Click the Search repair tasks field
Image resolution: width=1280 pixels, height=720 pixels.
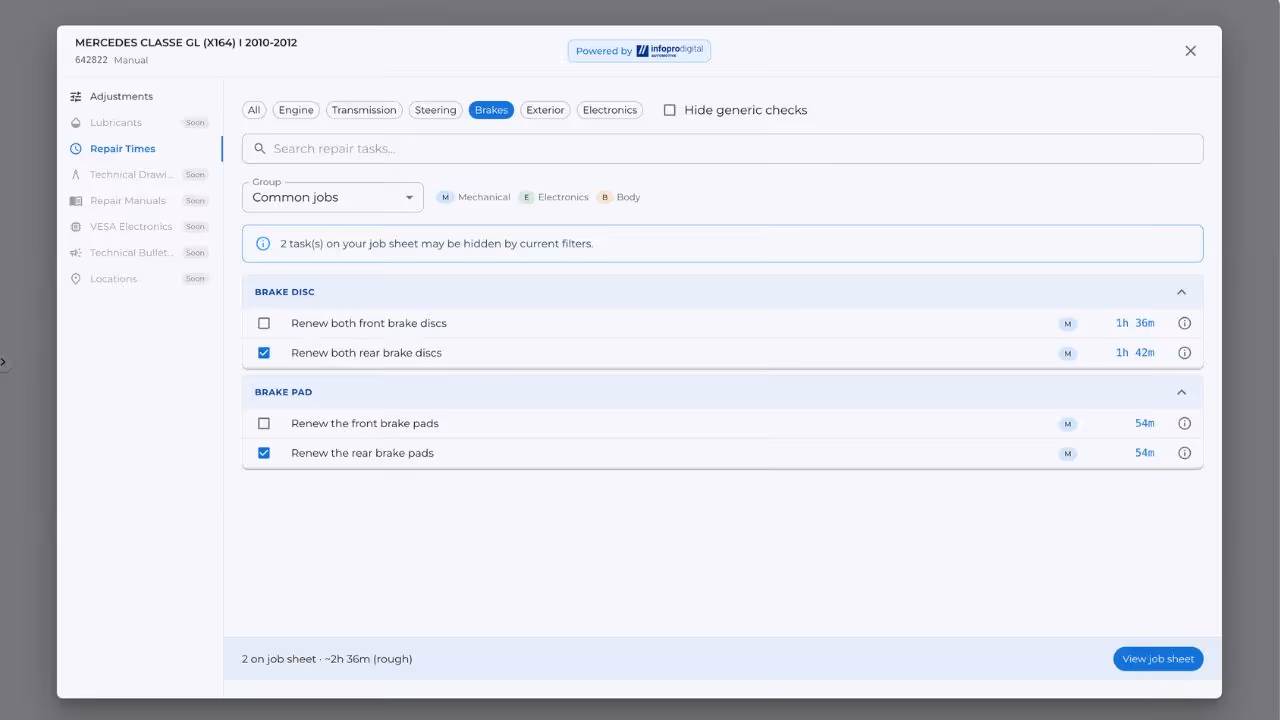point(722,149)
